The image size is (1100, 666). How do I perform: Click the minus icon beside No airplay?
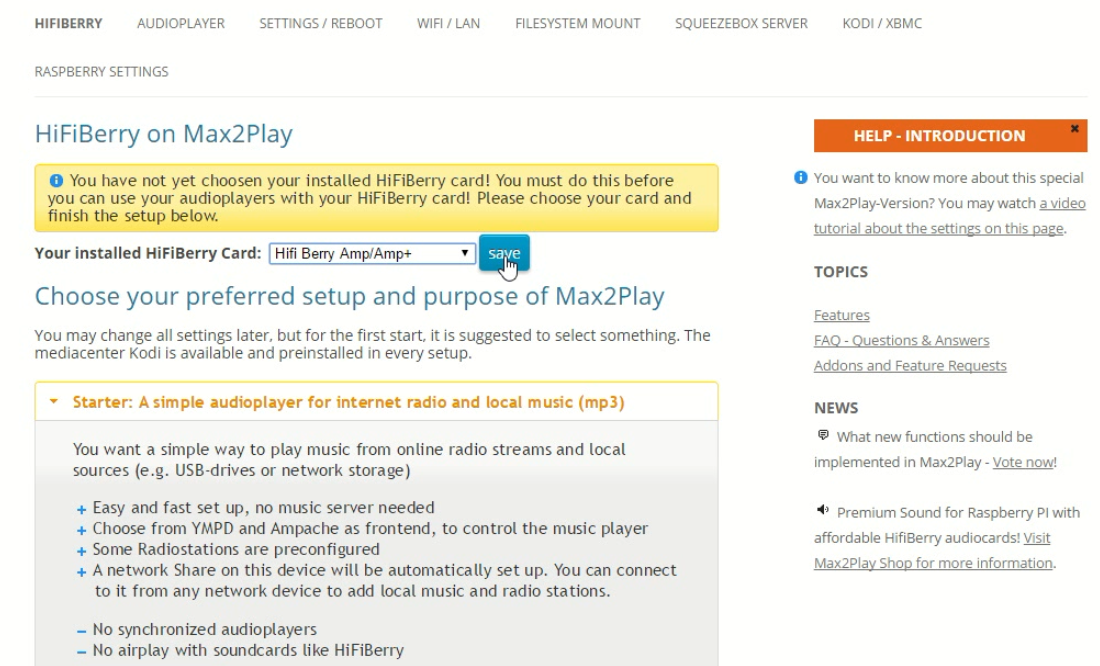coord(81,653)
